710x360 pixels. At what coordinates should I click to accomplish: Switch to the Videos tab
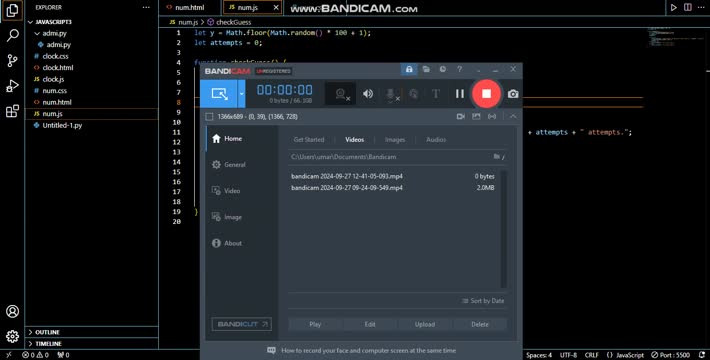click(x=355, y=139)
